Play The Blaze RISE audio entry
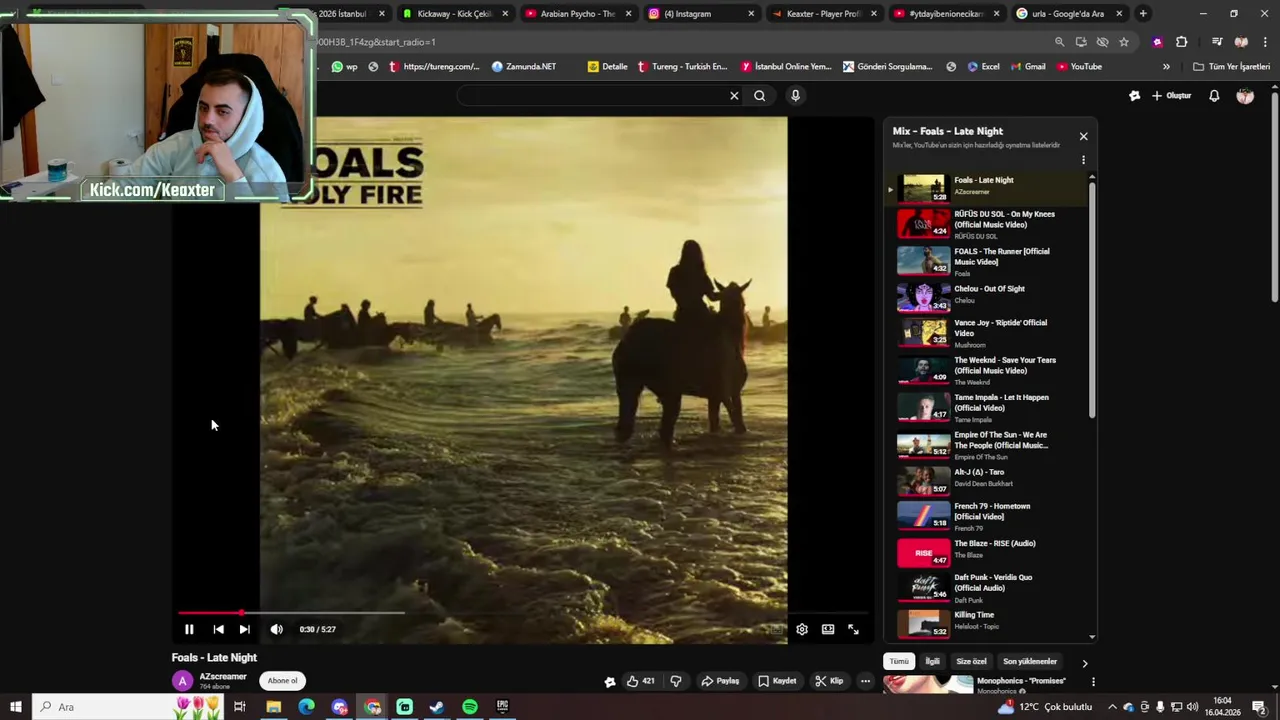This screenshot has height=720, width=1280. click(986, 552)
